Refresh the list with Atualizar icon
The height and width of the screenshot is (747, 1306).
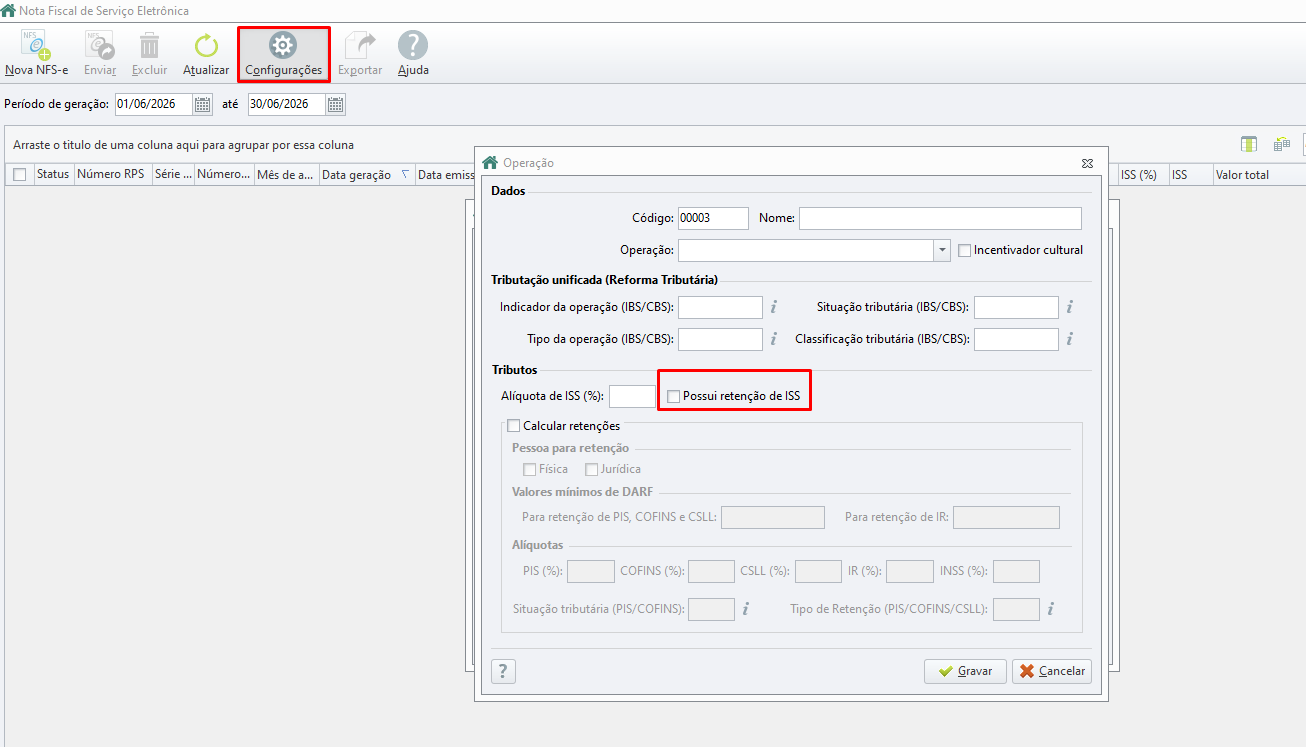pyautogui.click(x=206, y=54)
